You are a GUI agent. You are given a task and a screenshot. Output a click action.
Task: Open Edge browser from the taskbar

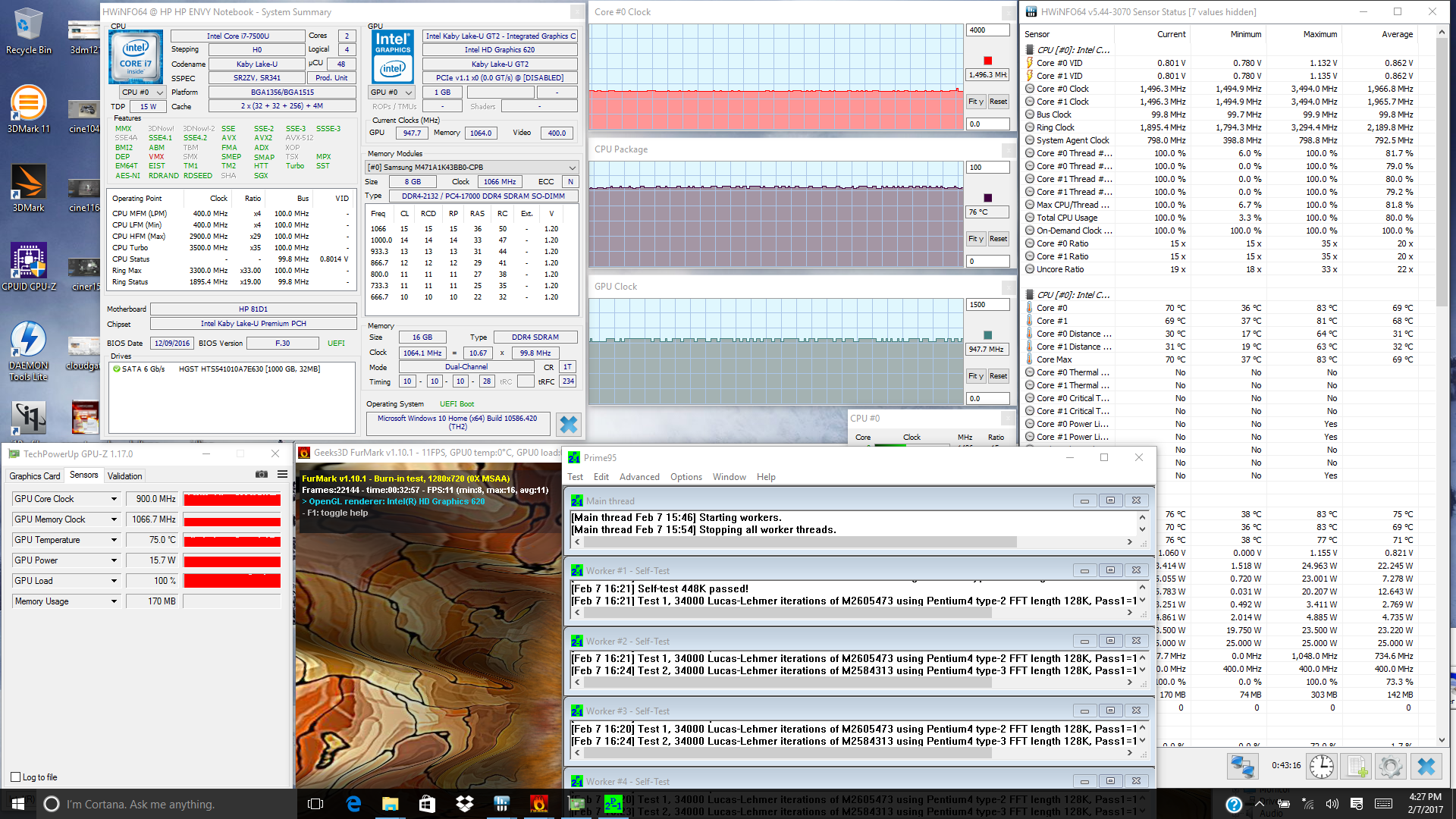[x=353, y=804]
